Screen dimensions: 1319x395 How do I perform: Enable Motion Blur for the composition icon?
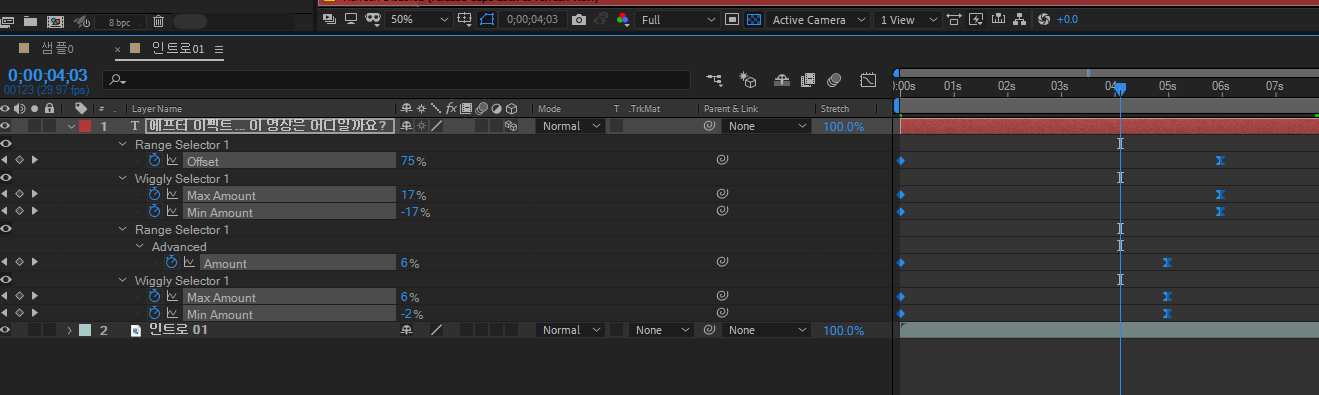tap(834, 80)
